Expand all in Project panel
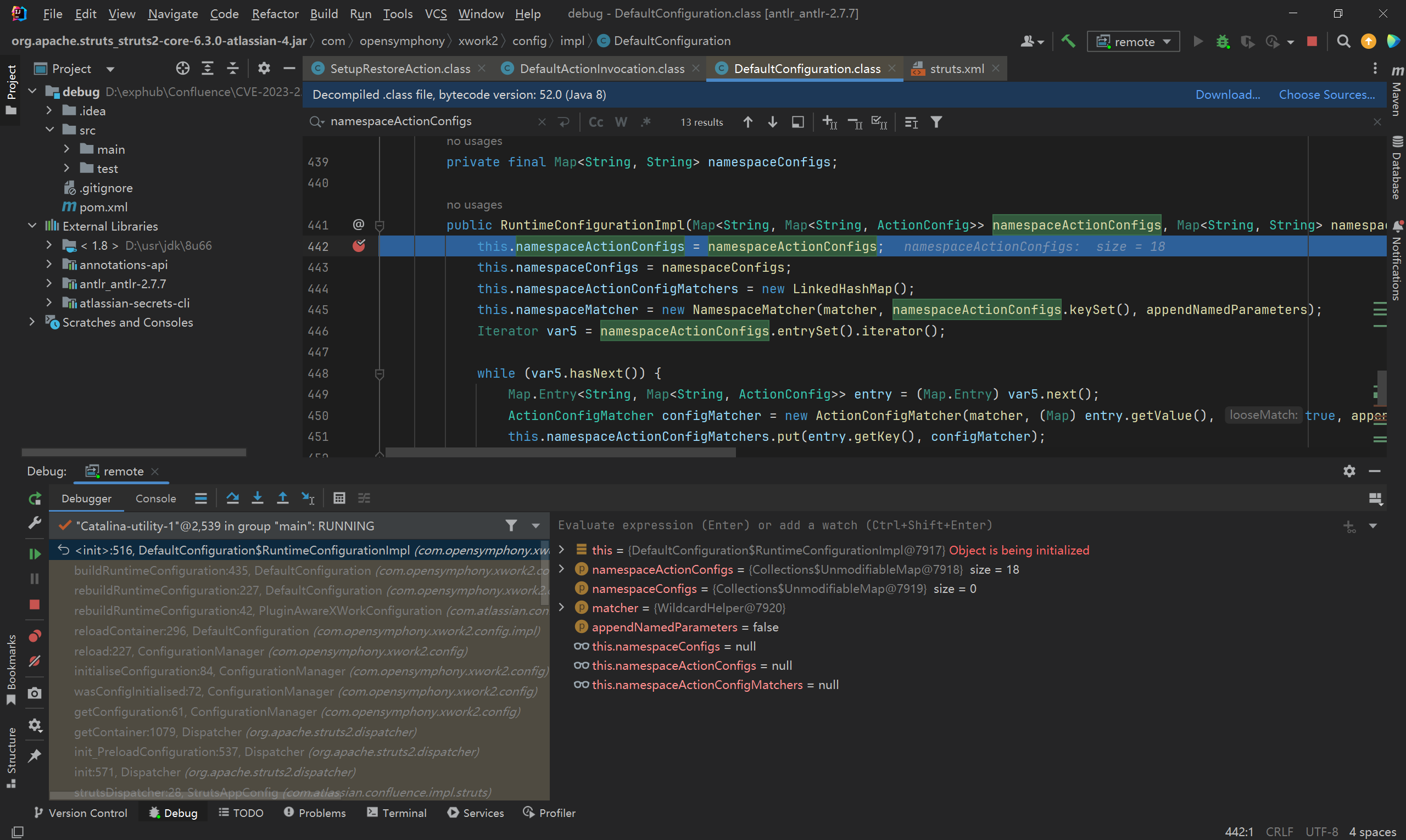This screenshot has width=1406, height=840. click(207, 69)
